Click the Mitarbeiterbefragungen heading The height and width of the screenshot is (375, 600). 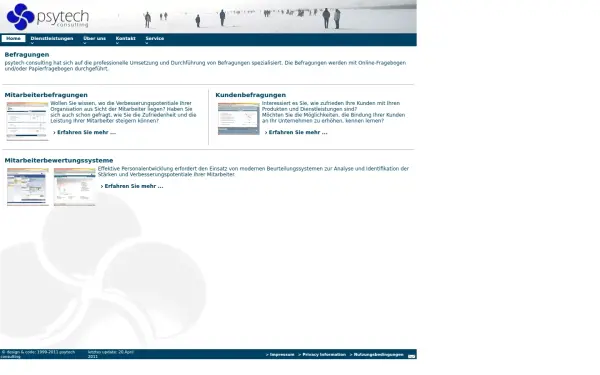point(46,95)
